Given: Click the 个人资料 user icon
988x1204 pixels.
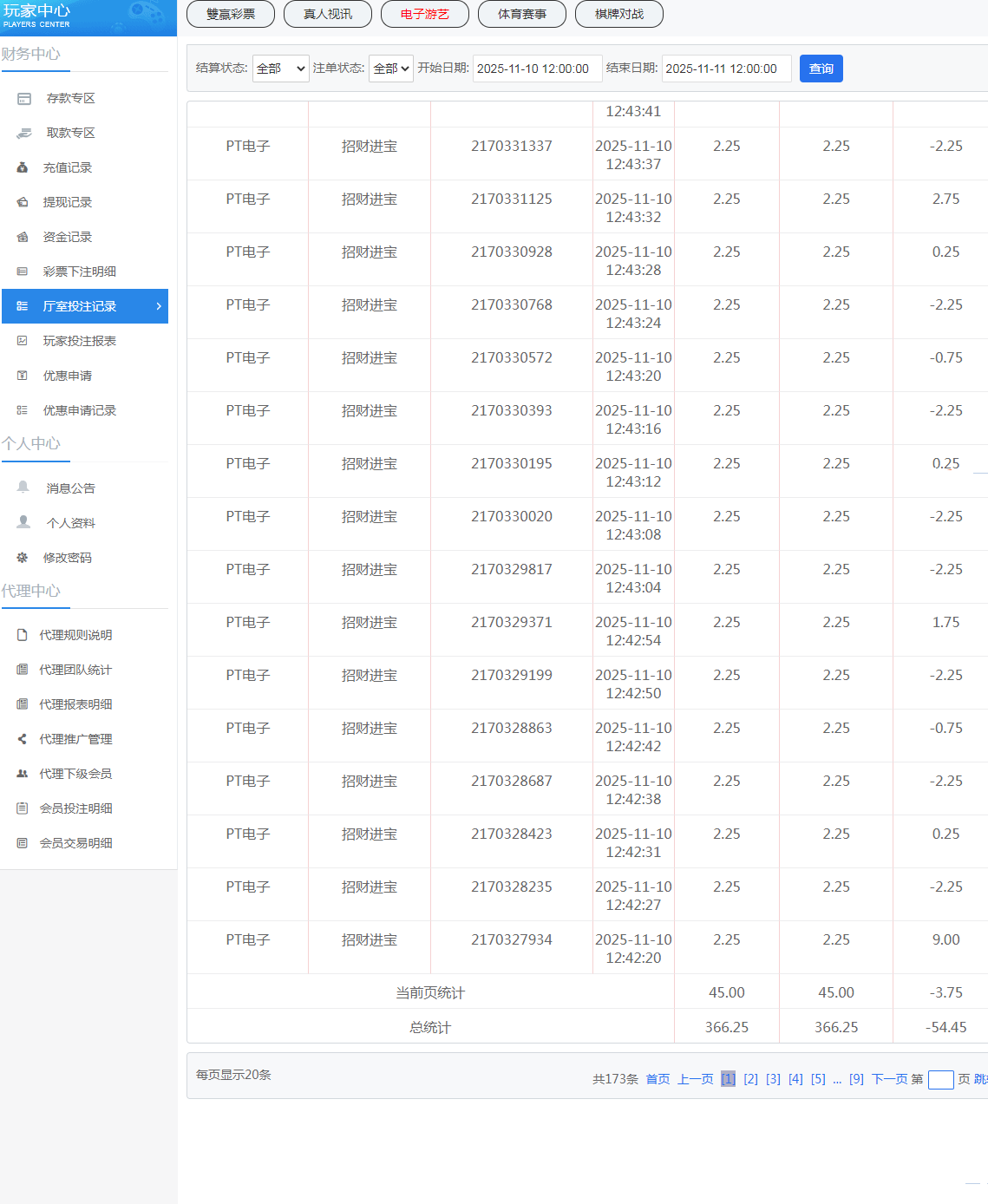Looking at the screenshot, I should click(x=23, y=522).
